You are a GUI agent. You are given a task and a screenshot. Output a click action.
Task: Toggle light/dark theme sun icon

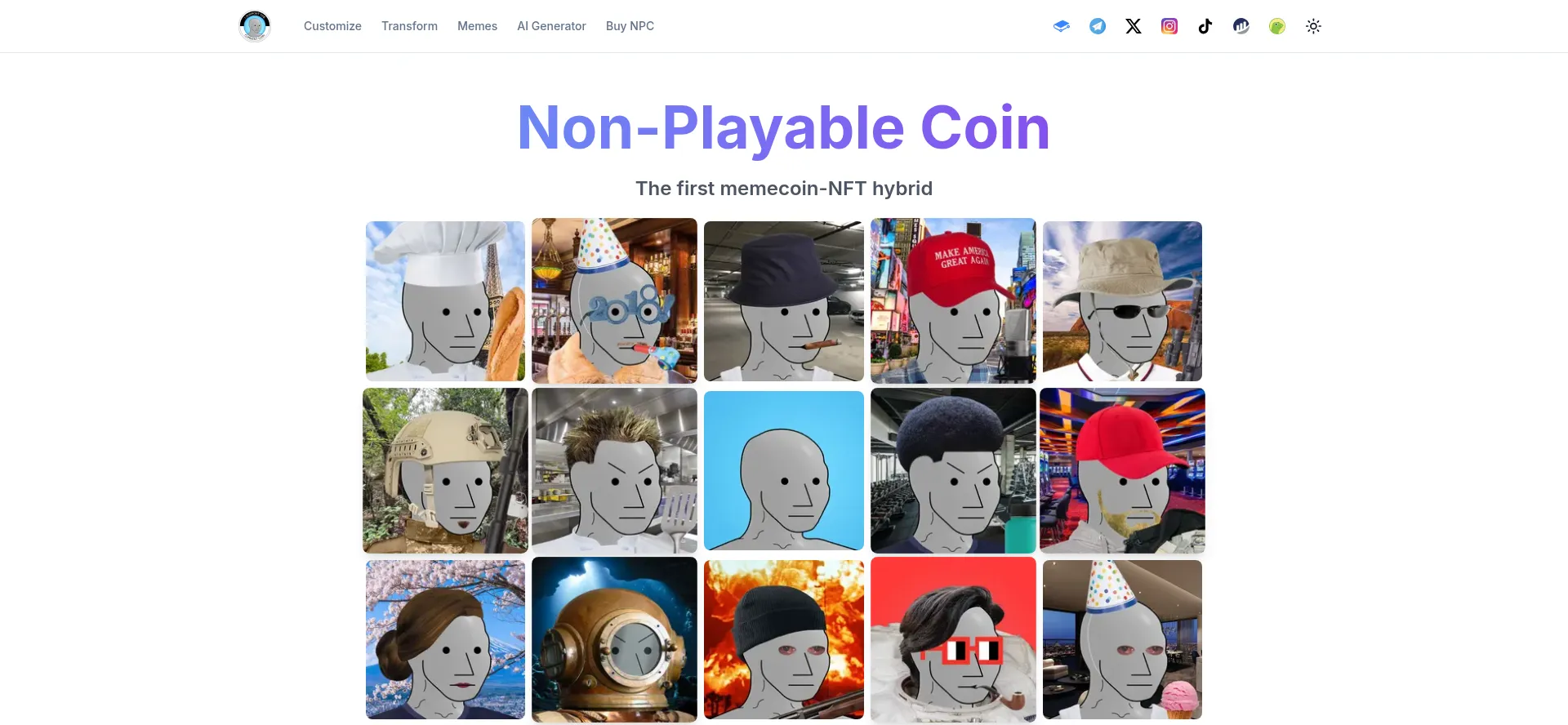(1313, 26)
